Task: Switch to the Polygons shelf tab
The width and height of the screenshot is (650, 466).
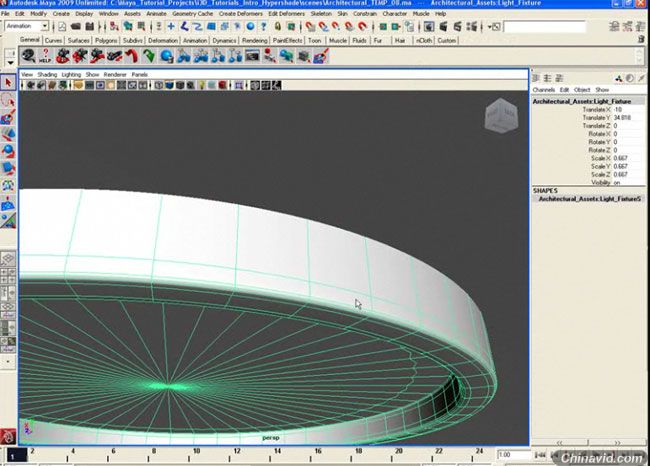Action: [x=105, y=41]
